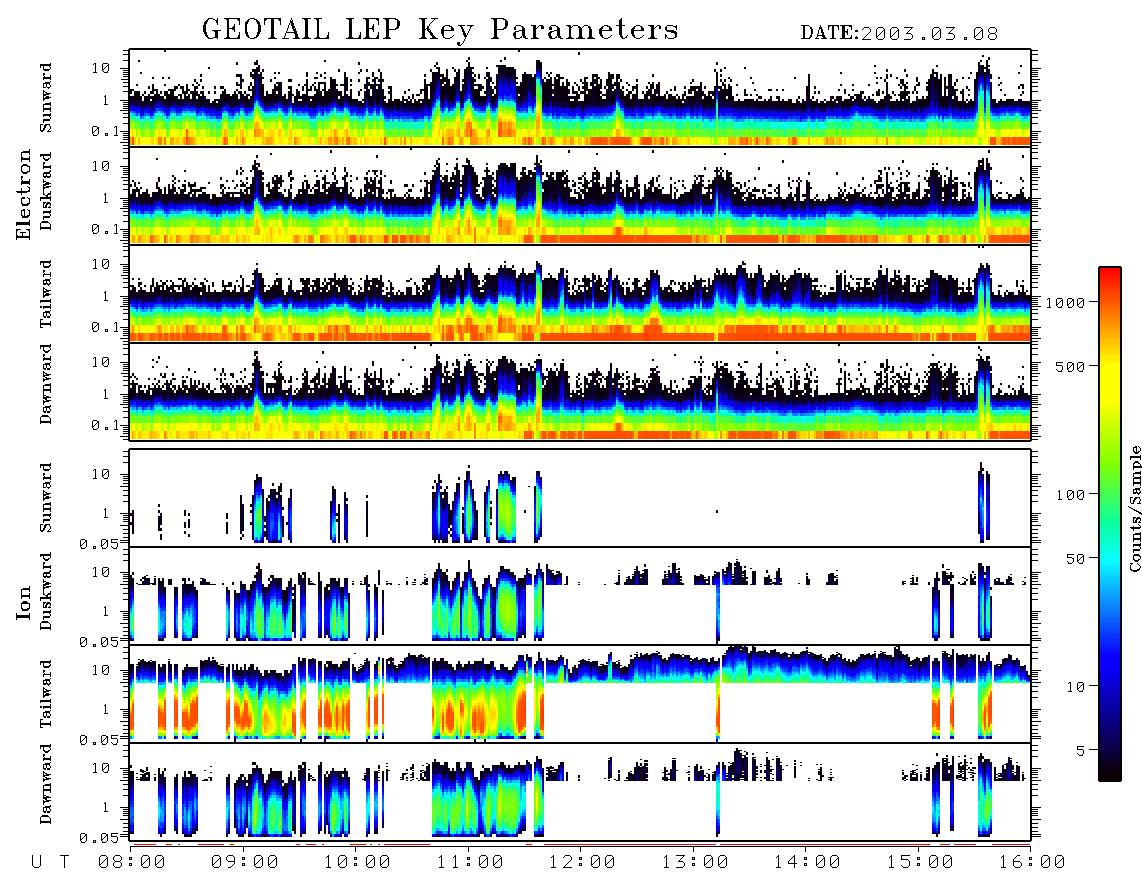Select the Ion Sunward axis label
The width and height of the screenshot is (1142, 880).
click(46, 498)
